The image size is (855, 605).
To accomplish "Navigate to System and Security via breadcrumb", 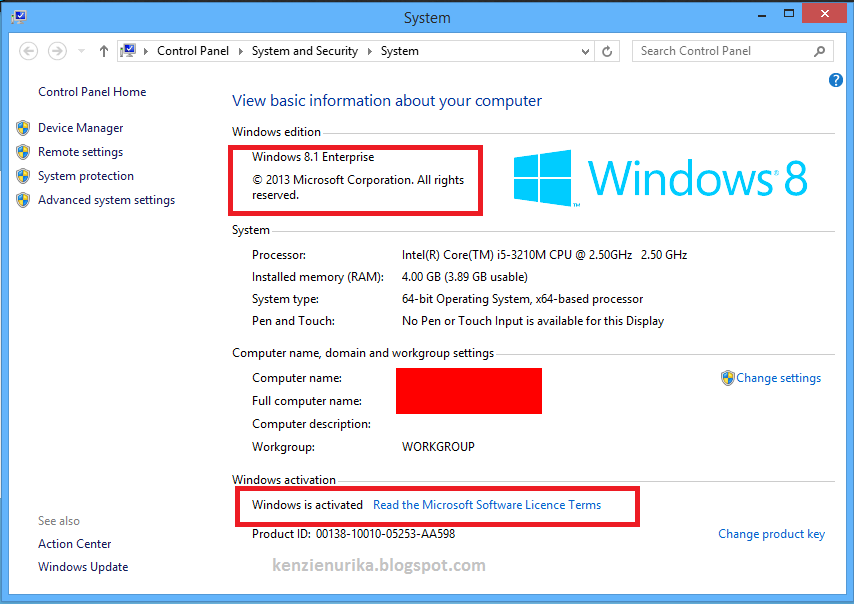I will (305, 50).
